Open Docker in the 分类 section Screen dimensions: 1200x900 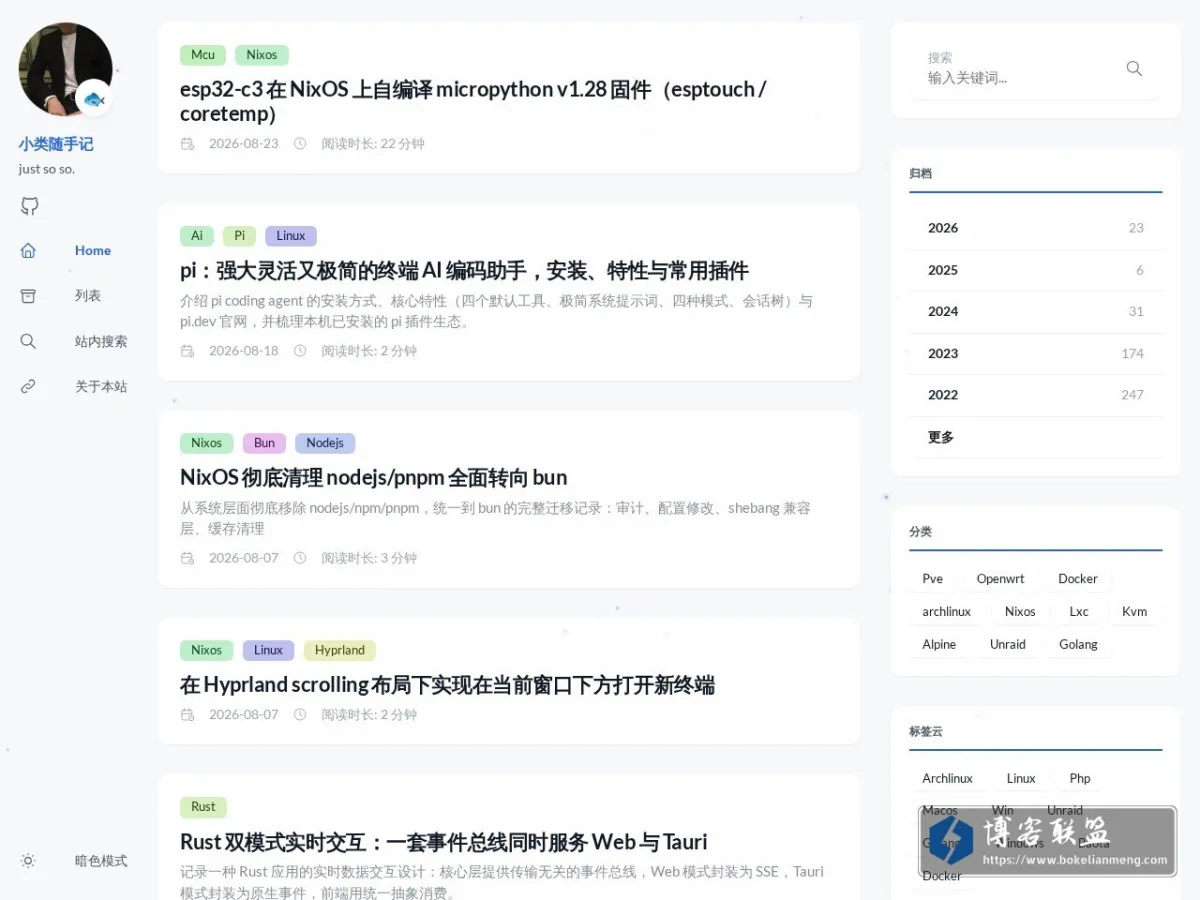1078,579
